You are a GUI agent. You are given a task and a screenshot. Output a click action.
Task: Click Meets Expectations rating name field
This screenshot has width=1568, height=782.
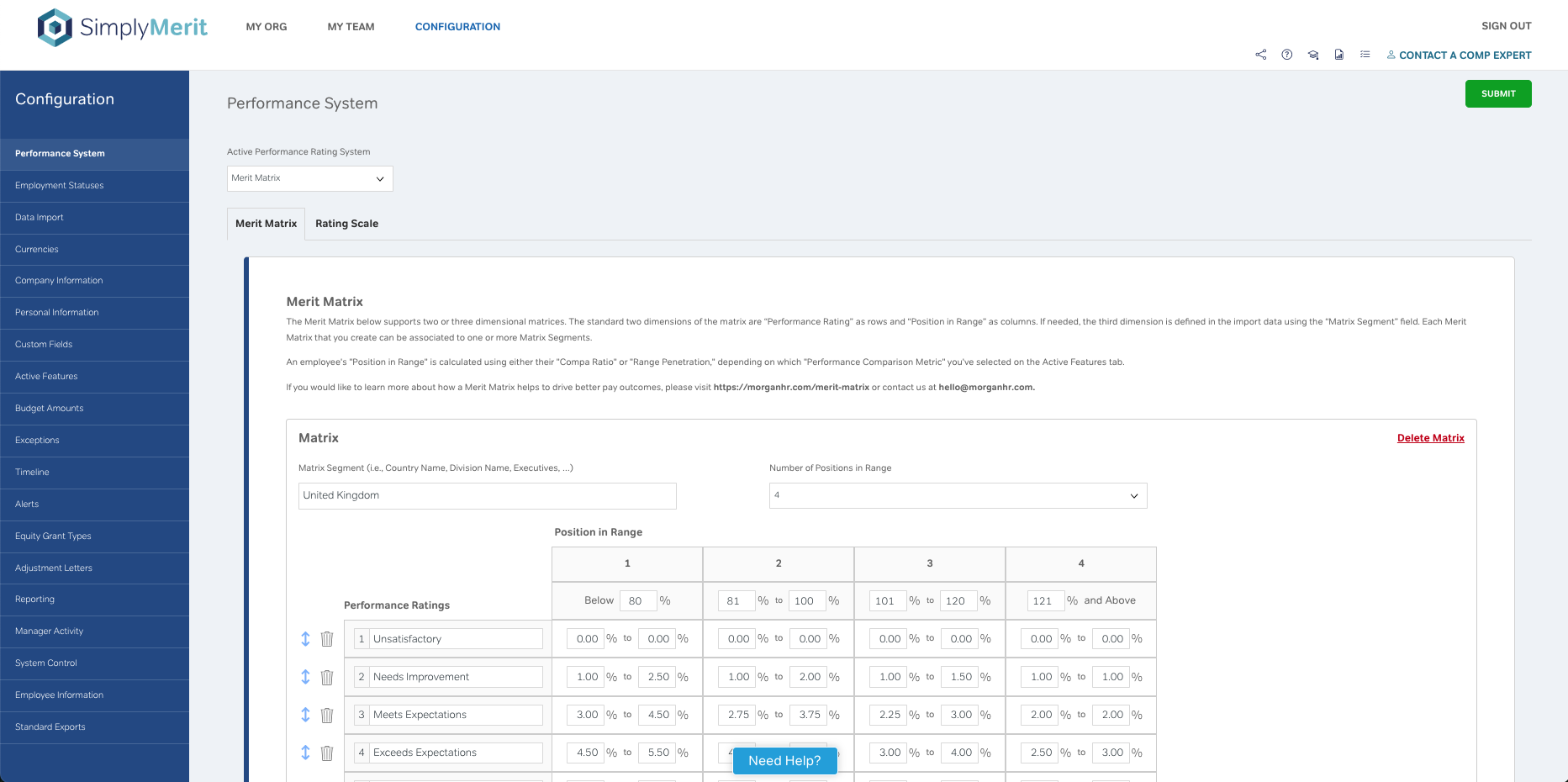click(457, 715)
